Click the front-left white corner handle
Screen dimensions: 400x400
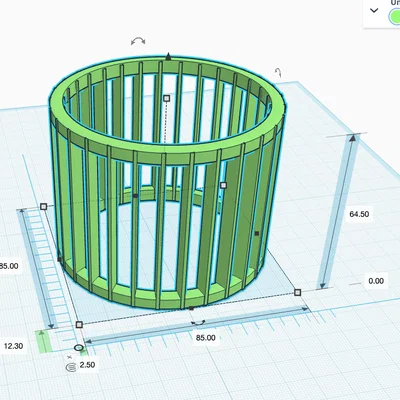click(79, 324)
